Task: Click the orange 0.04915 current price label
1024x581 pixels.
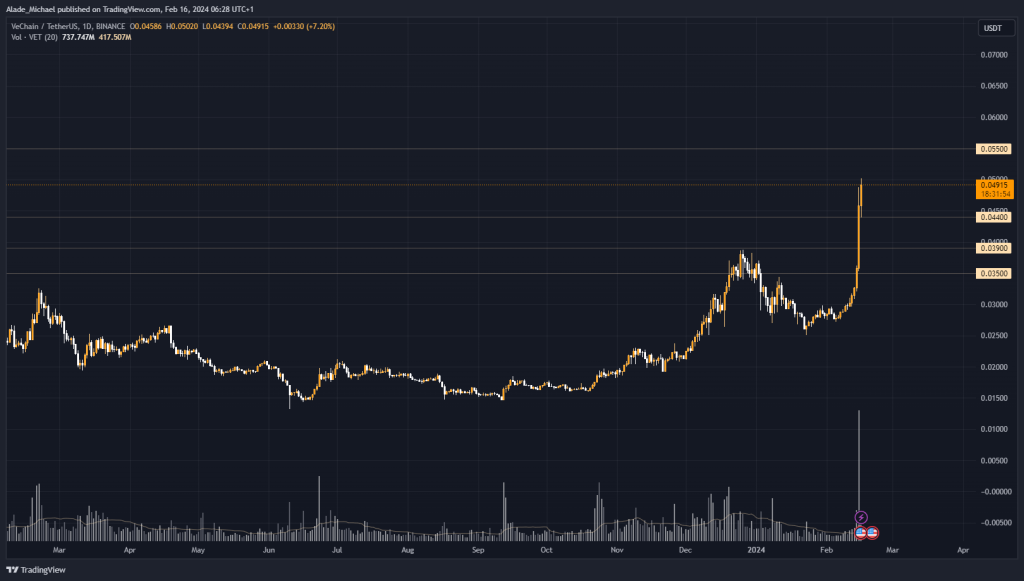Action: (995, 189)
